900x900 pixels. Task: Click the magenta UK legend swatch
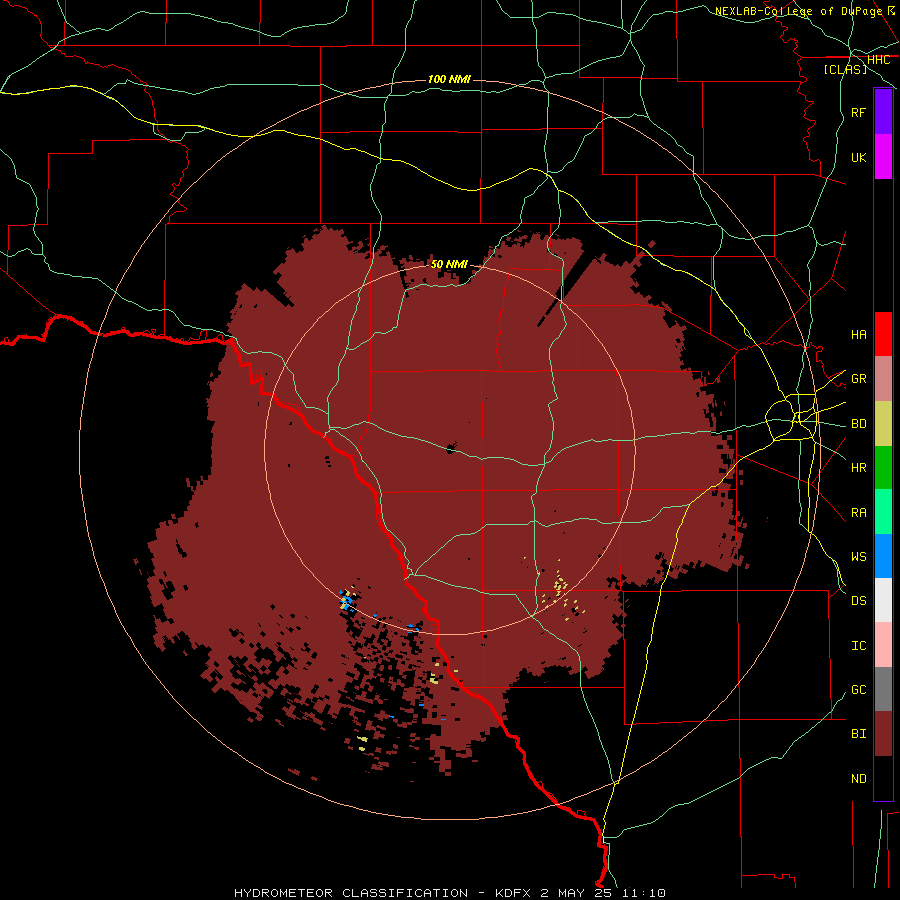tap(883, 156)
